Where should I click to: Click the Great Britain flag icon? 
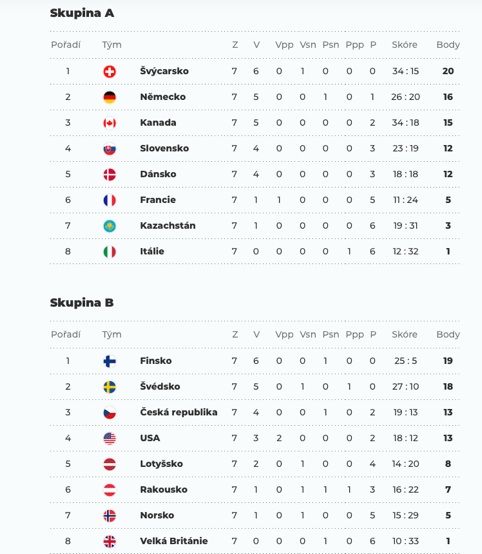coord(110,542)
